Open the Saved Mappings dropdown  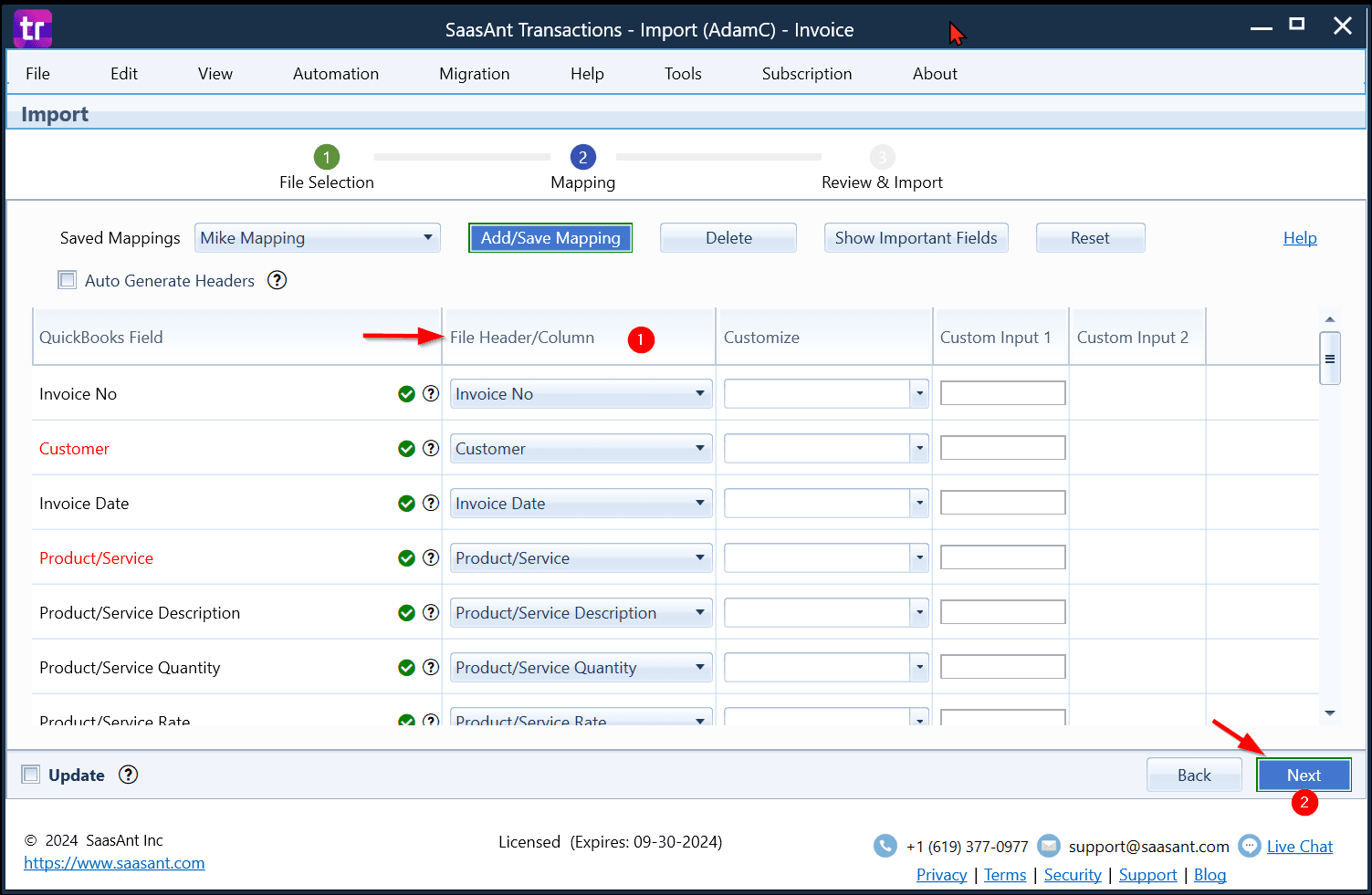tap(317, 238)
